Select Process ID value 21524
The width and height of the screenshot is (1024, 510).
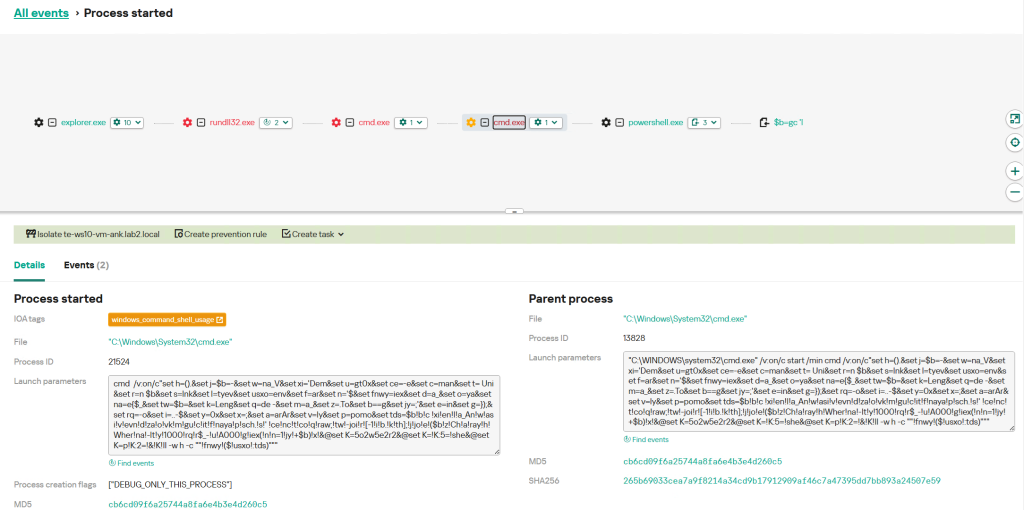(x=120, y=361)
